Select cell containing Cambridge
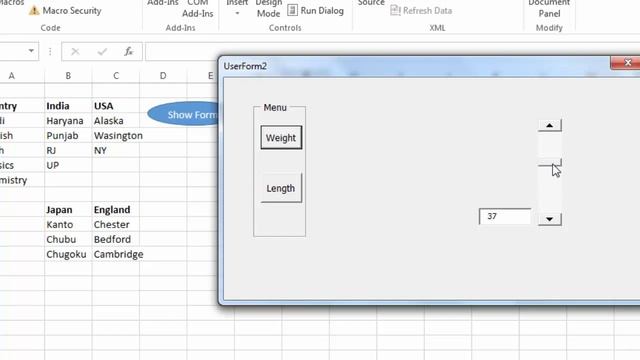Image resolution: width=640 pixels, height=360 pixels. pyautogui.click(x=116, y=254)
